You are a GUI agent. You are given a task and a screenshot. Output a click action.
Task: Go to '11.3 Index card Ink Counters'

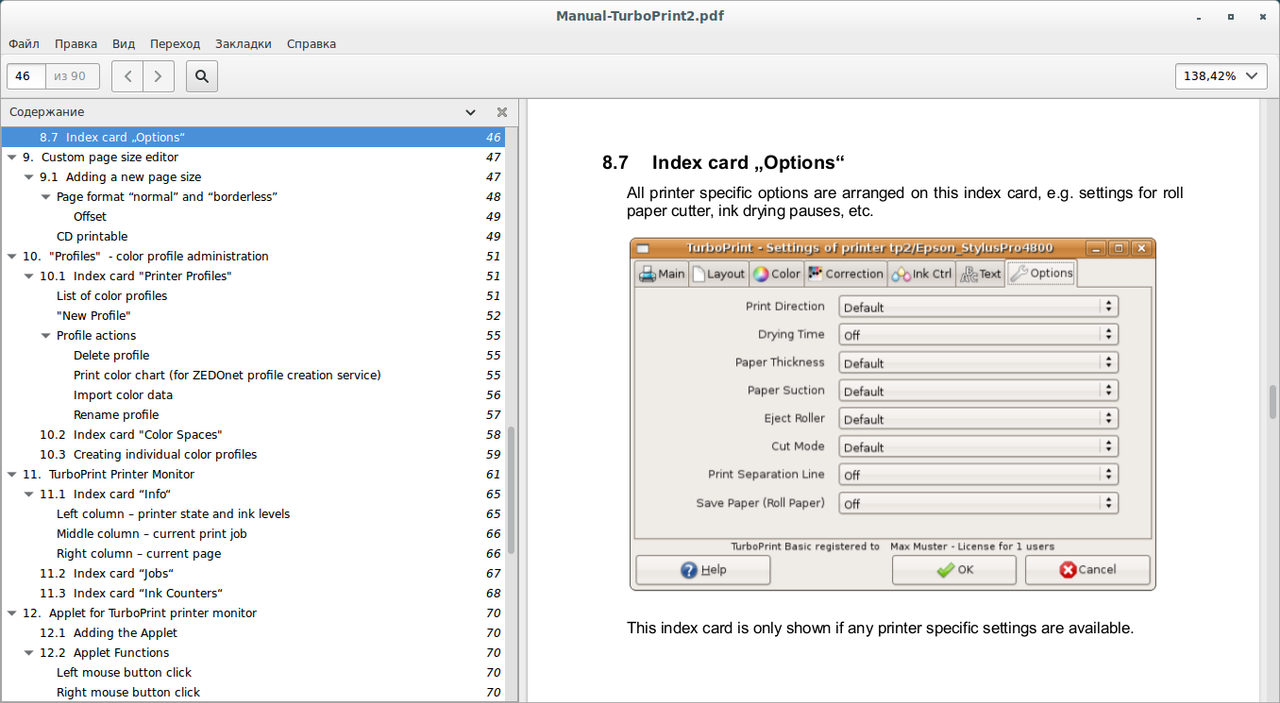click(x=131, y=593)
